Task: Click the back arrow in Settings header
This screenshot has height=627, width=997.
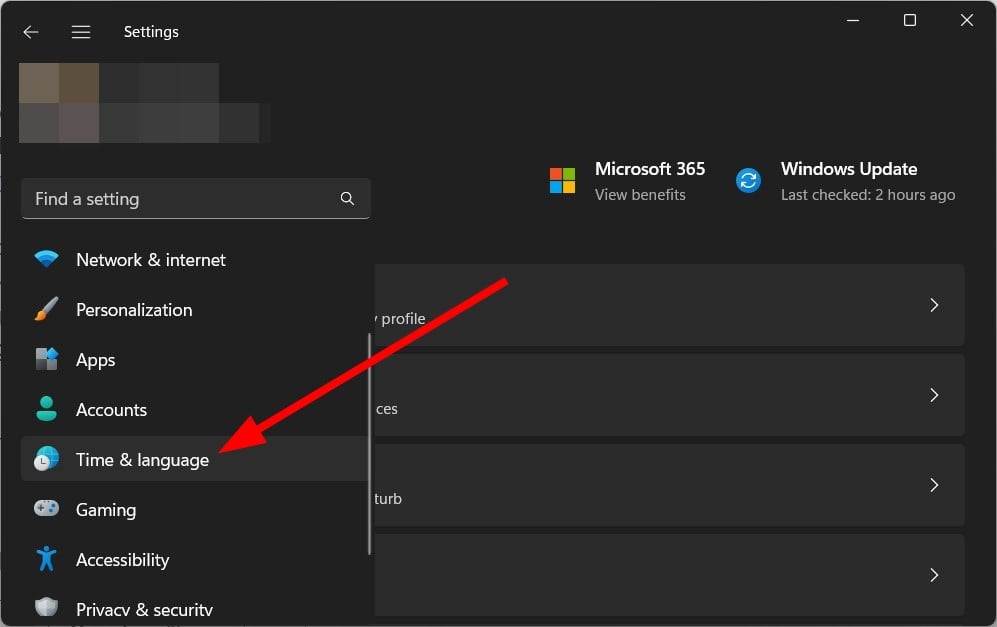Action: click(x=31, y=32)
